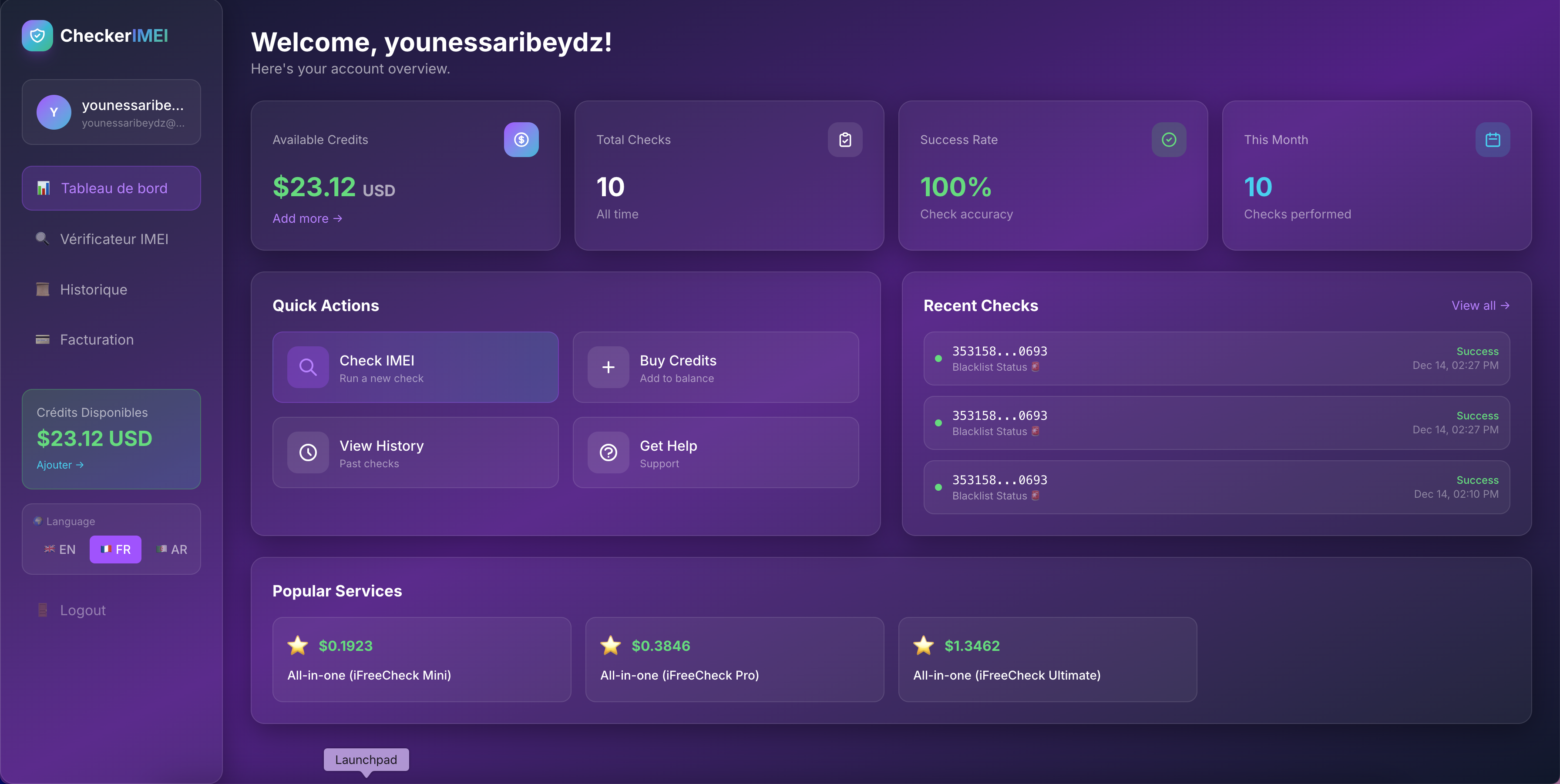The image size is (1560, 784).
Task: Click the CheckerIMEI shield logo icon
Action: 37,36
